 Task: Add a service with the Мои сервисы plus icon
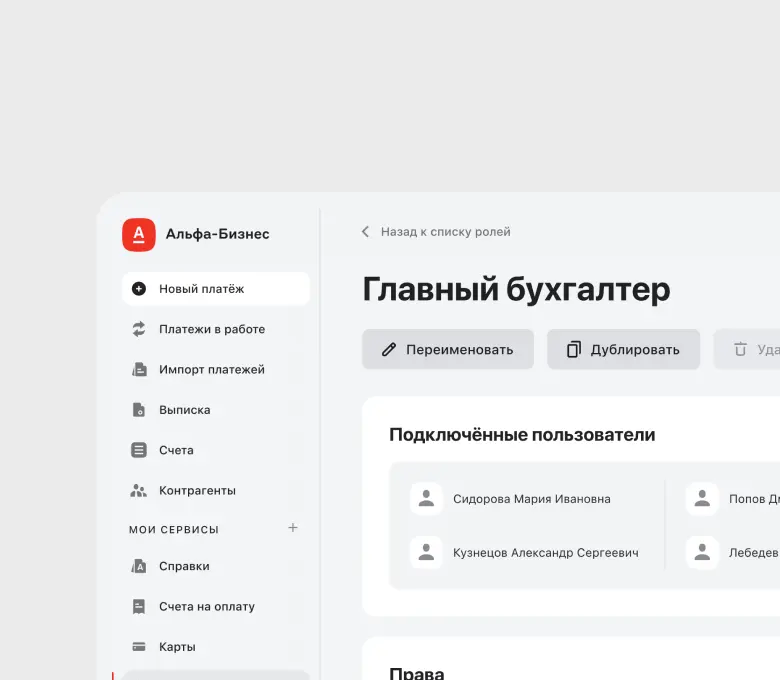point(293,528)
